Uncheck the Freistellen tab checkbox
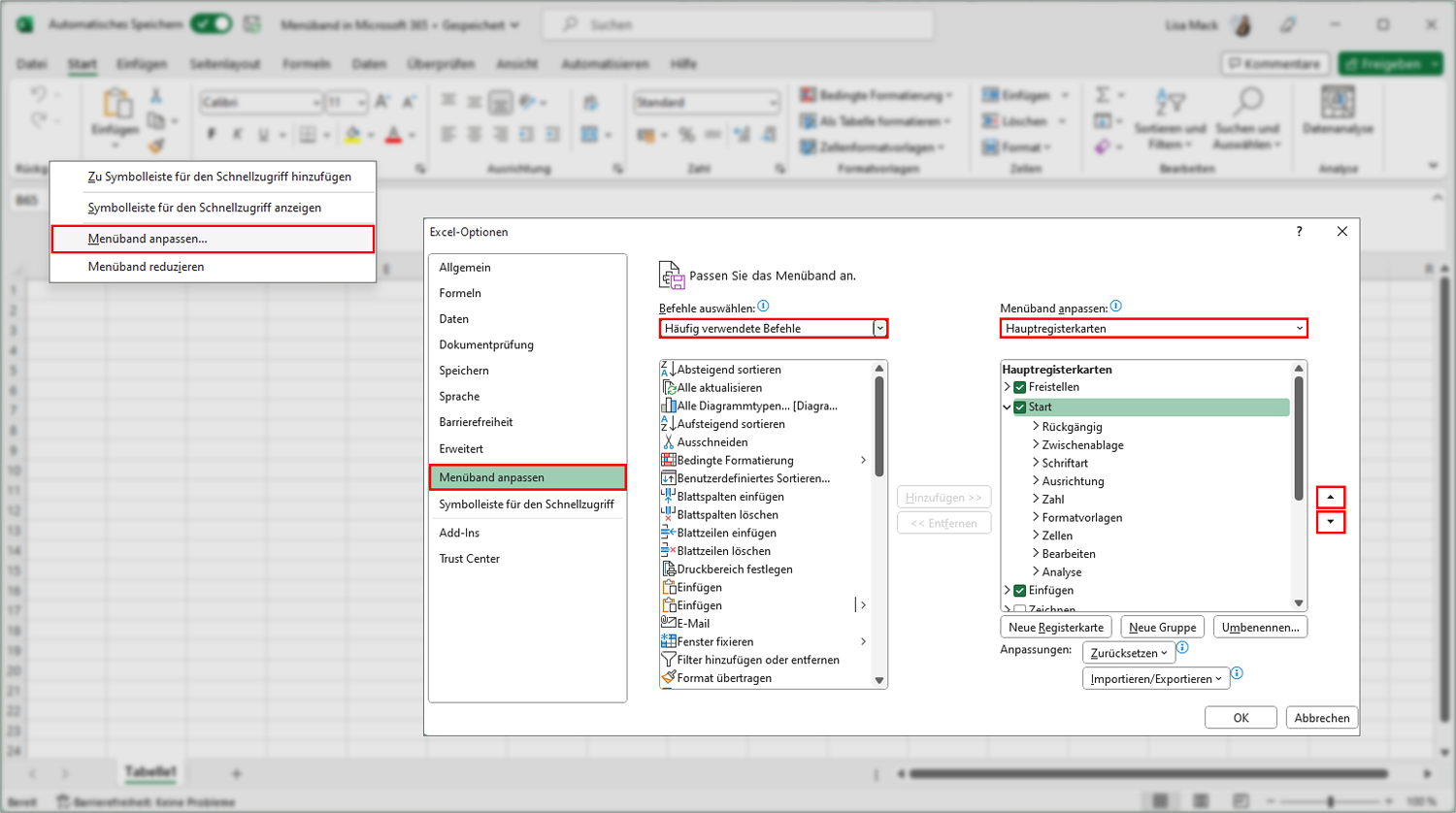Viewport: 1456px width, 813px height. [1020, 387]
